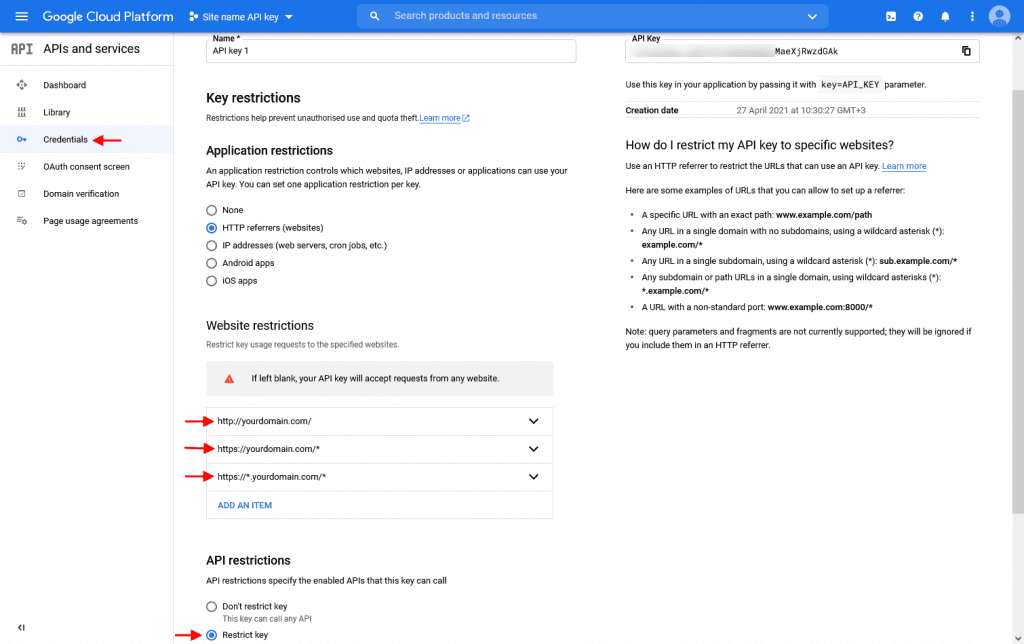Expand the https://*.yourdomain.com/* item

click(x=534, y=477)
